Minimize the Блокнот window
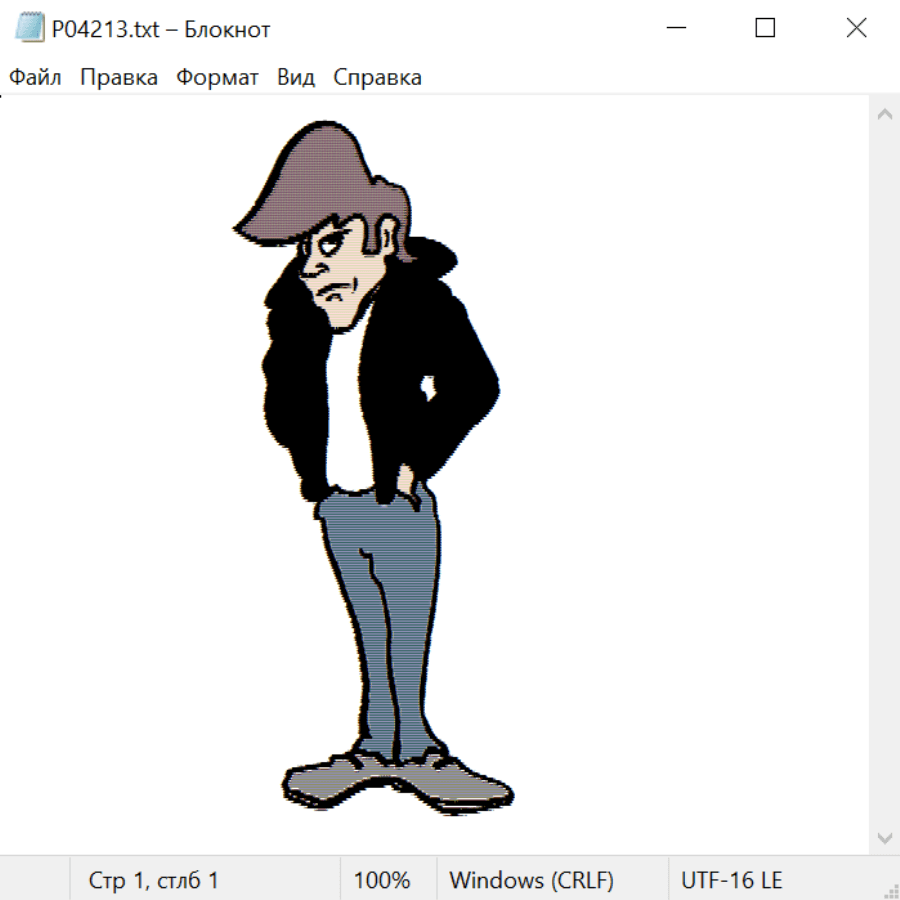Screen dimensions: 900x900 point(675,29)
